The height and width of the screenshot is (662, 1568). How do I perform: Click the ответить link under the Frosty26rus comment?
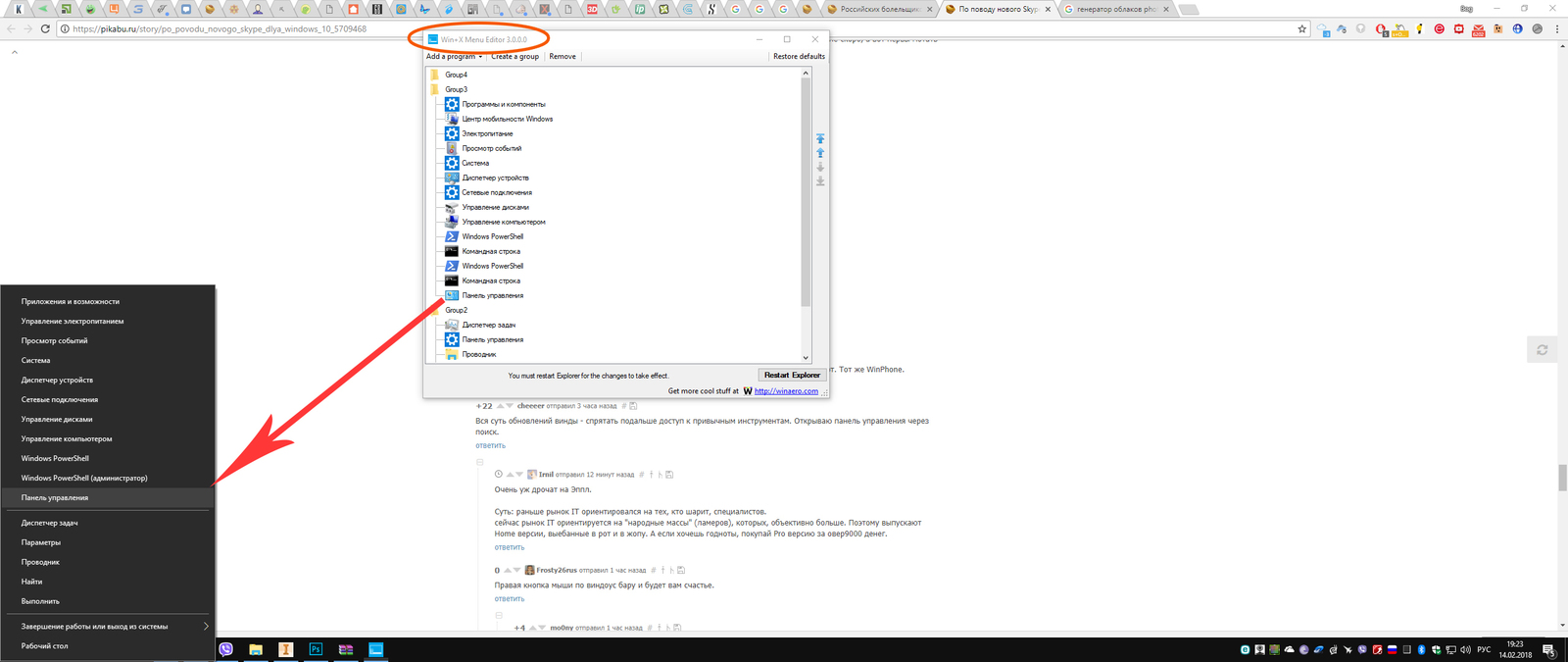point(510,598)
